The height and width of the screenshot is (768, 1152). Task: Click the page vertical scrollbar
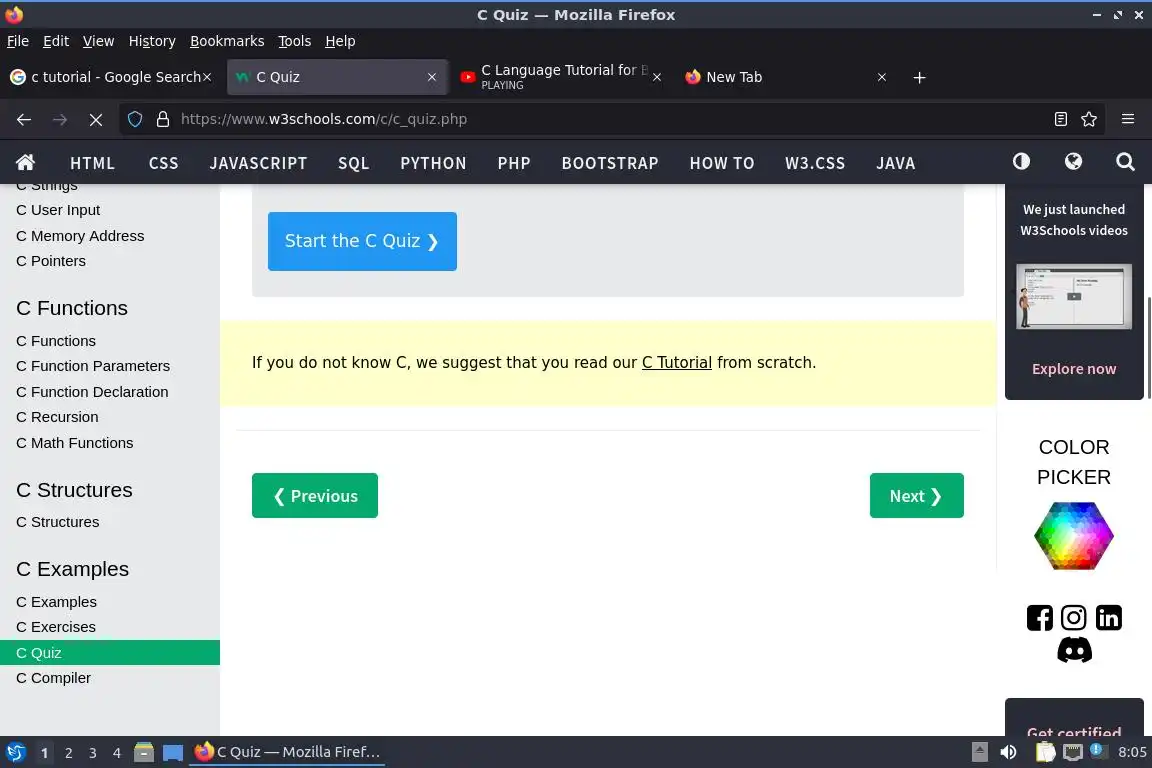[1148, 348]
